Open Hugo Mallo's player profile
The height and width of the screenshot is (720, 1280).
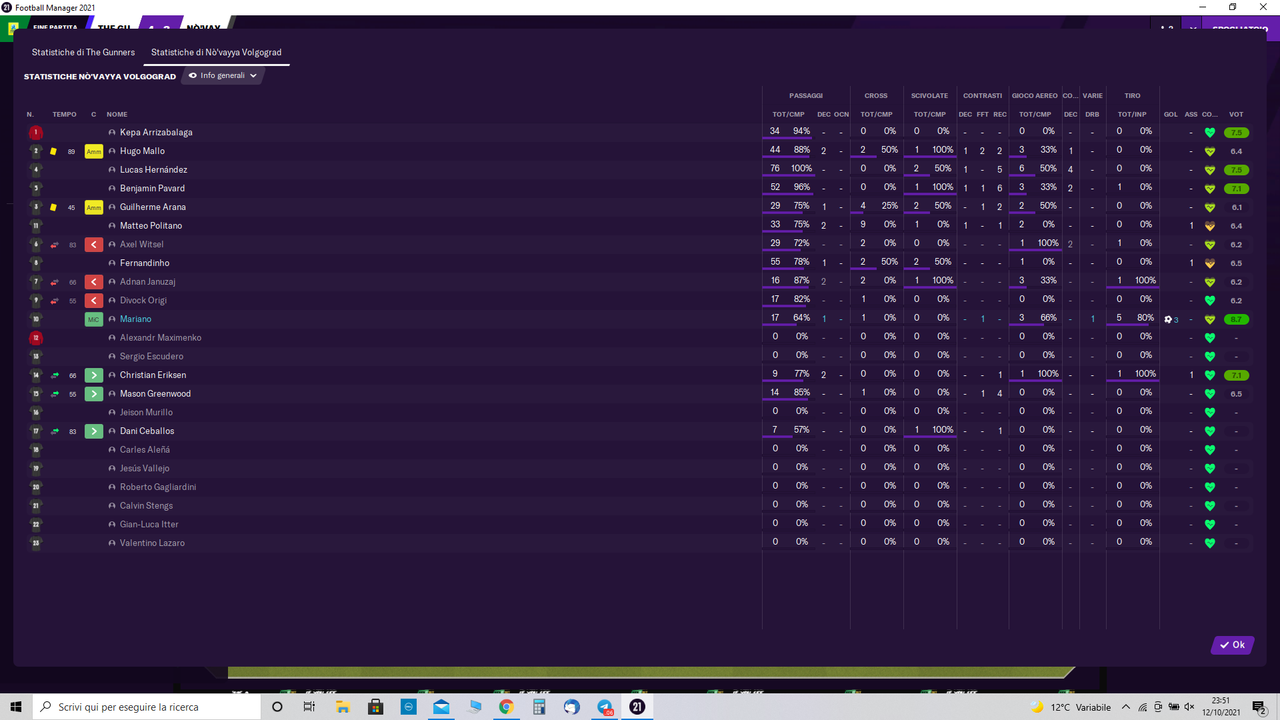tap(142, 151)
